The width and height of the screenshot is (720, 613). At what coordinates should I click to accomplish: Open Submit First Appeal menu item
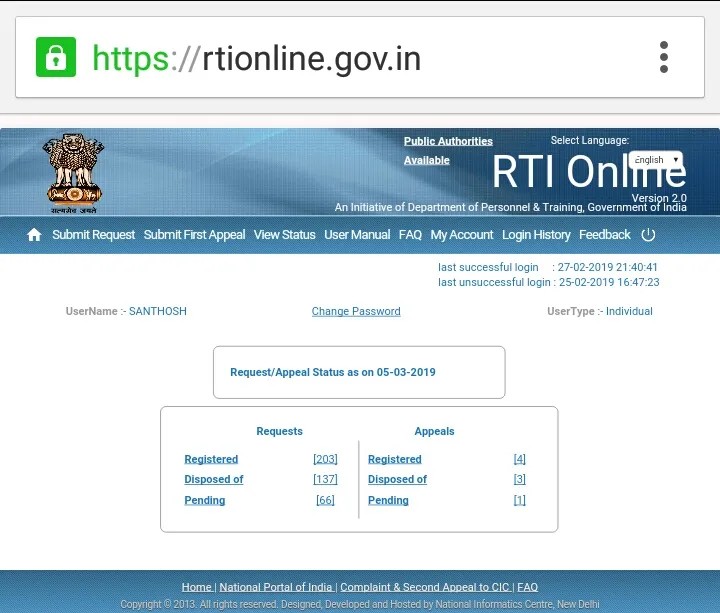point(194,235)
